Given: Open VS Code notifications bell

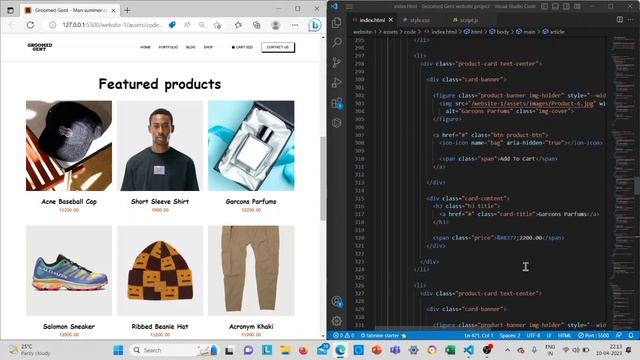Looking at the screenshot, I should tap(631, 336).
